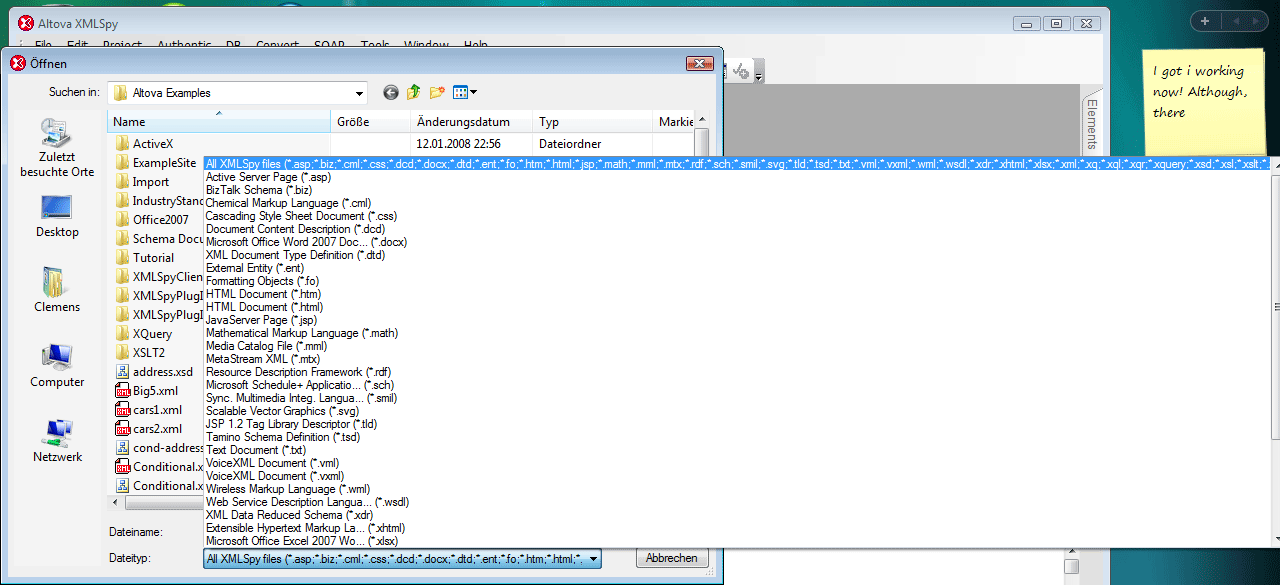Choose VoiceXML Document (*.vml) filter
Viewport: 1280px width, 585px height.
pyautogui.click(x=272, y=463)
